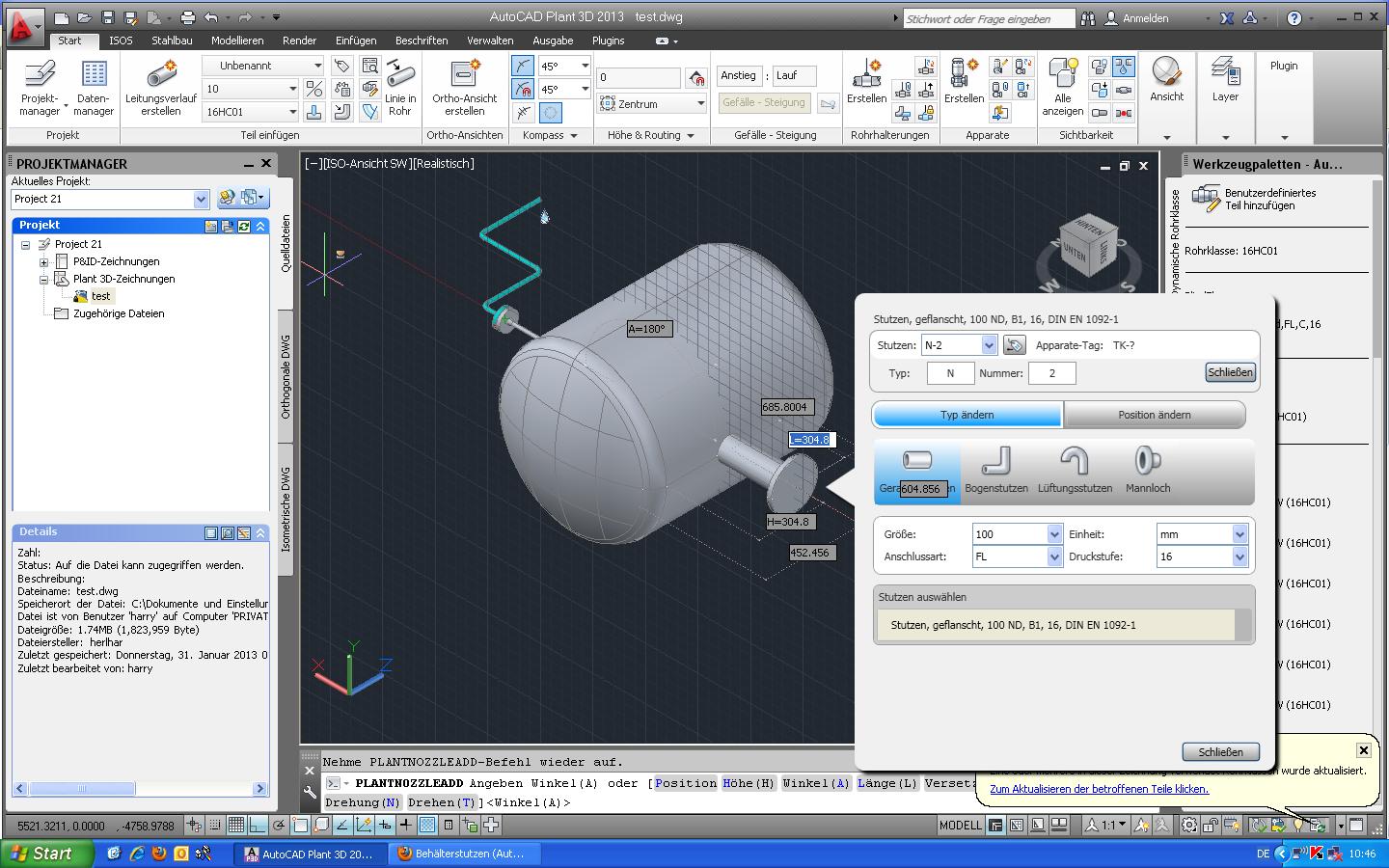Click the project settings icon beside Project 21 dropdown
This screenshot has height=868, width=1389.
pyautogui.click(x=227, y=198)
